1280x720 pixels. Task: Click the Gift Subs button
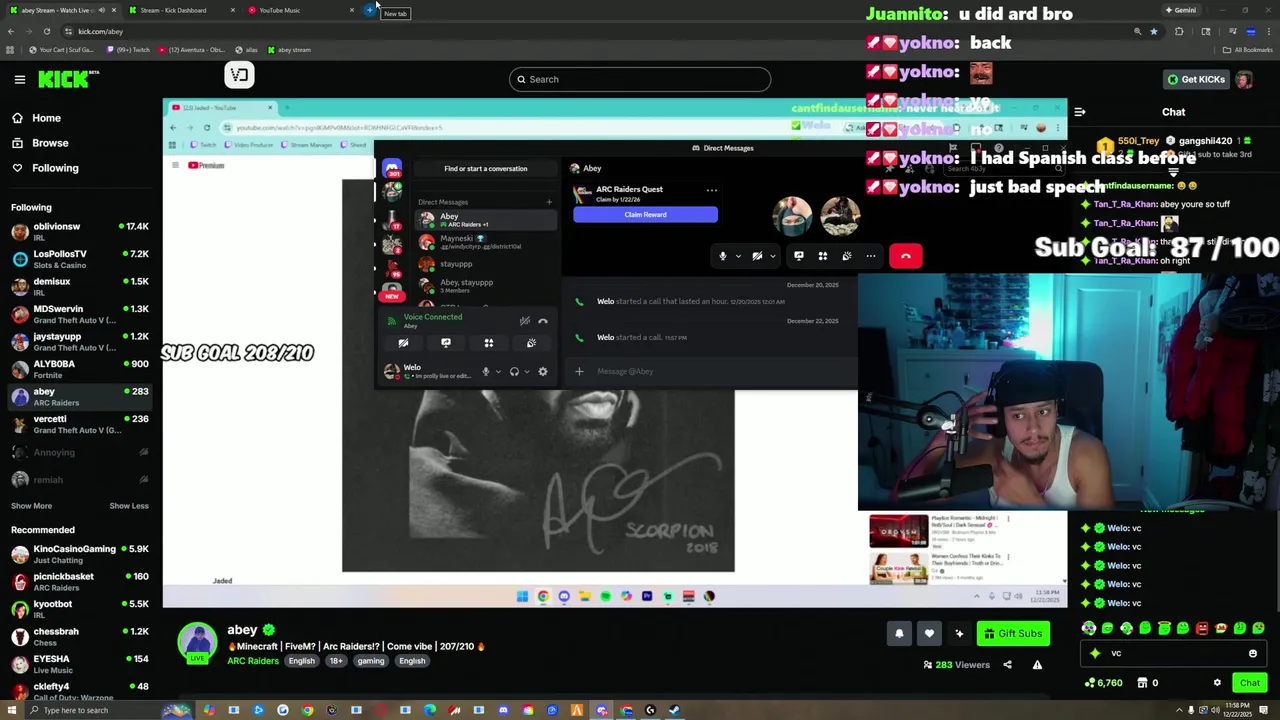[x=1012, y=633]
